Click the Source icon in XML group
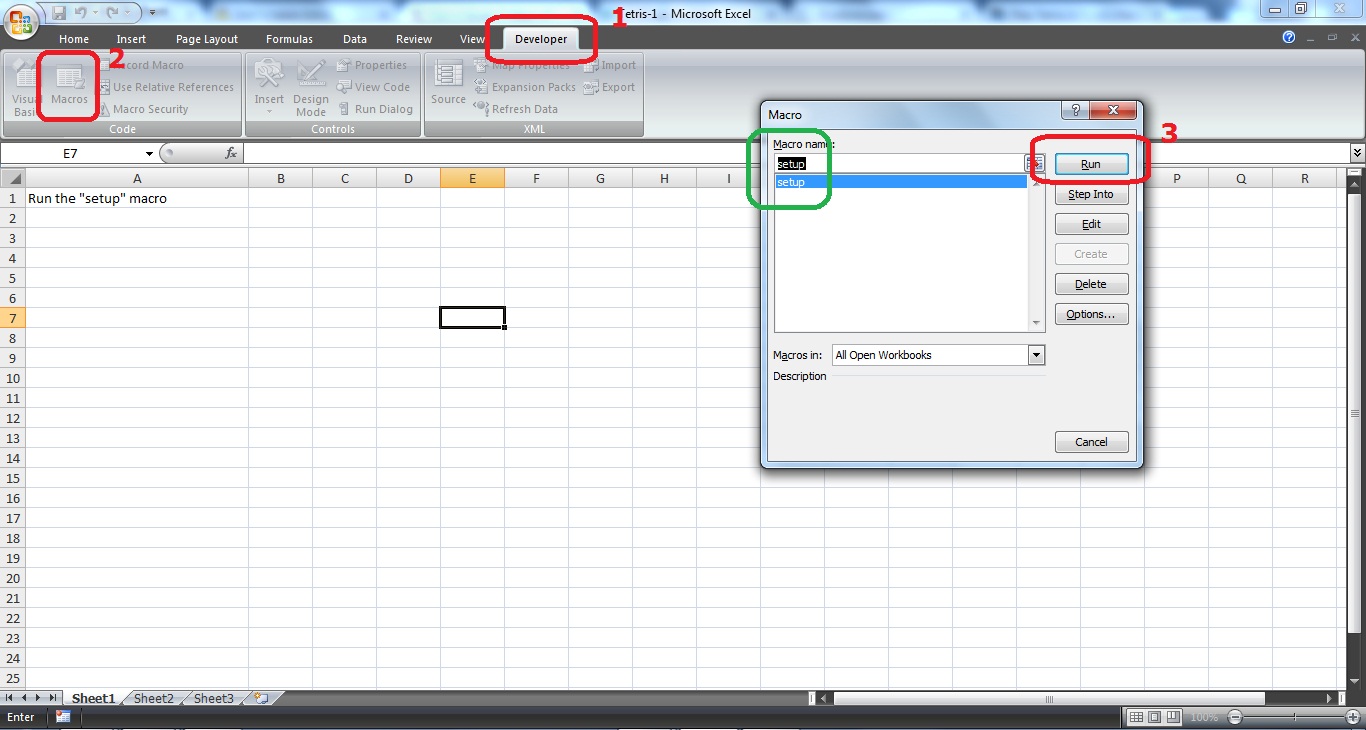This screenshot has height=730, width=1366. point(447,86)
